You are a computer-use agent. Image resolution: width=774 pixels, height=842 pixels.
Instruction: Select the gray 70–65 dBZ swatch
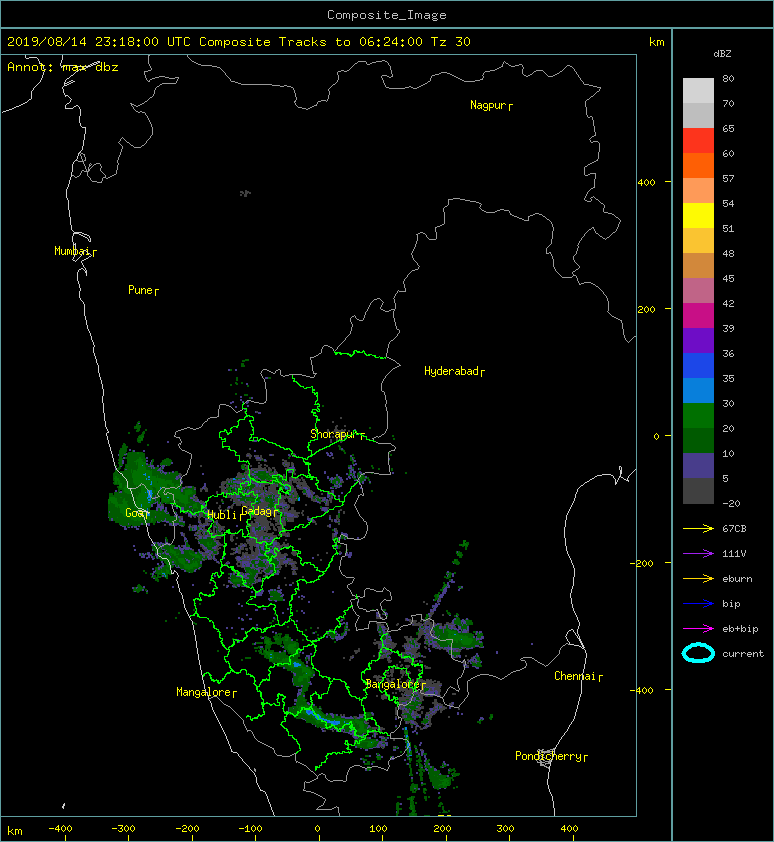pos(698,115)
